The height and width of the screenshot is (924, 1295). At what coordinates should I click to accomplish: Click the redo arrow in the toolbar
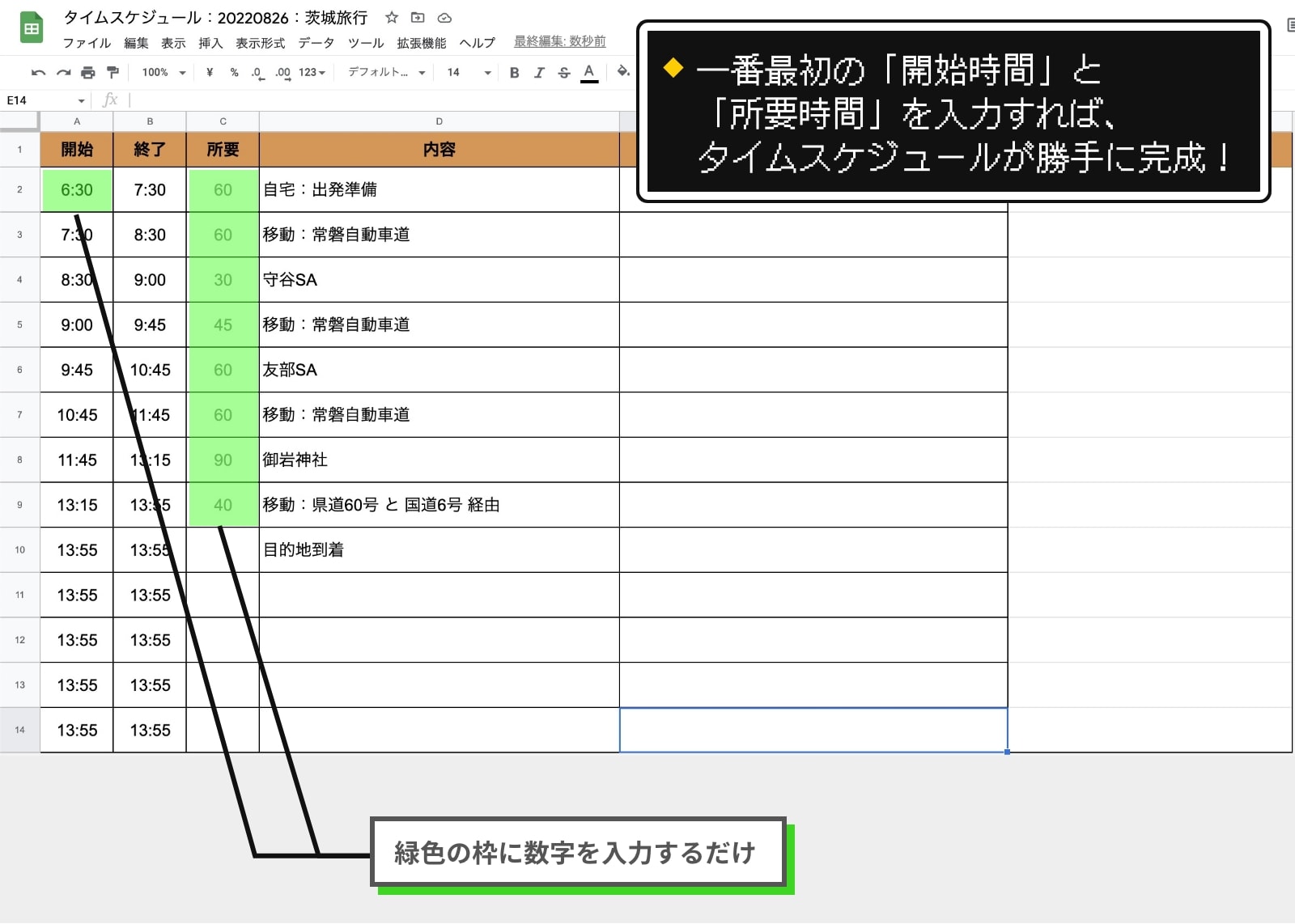pyautogui.click(x=63, y=73)
